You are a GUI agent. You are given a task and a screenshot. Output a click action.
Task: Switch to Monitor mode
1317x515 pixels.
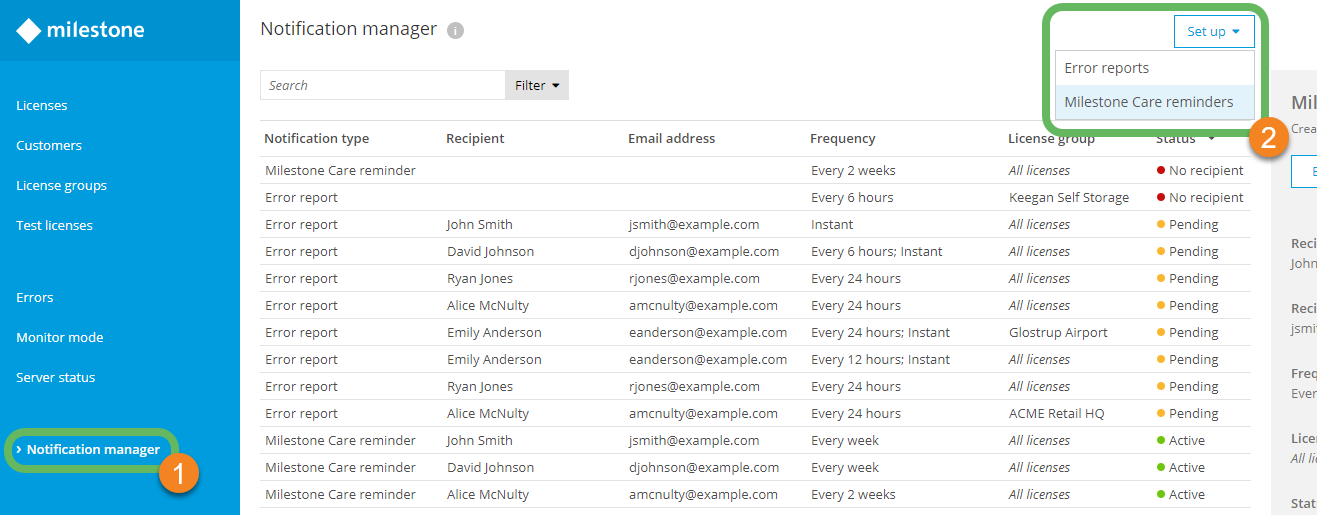(x=60, y=338)
